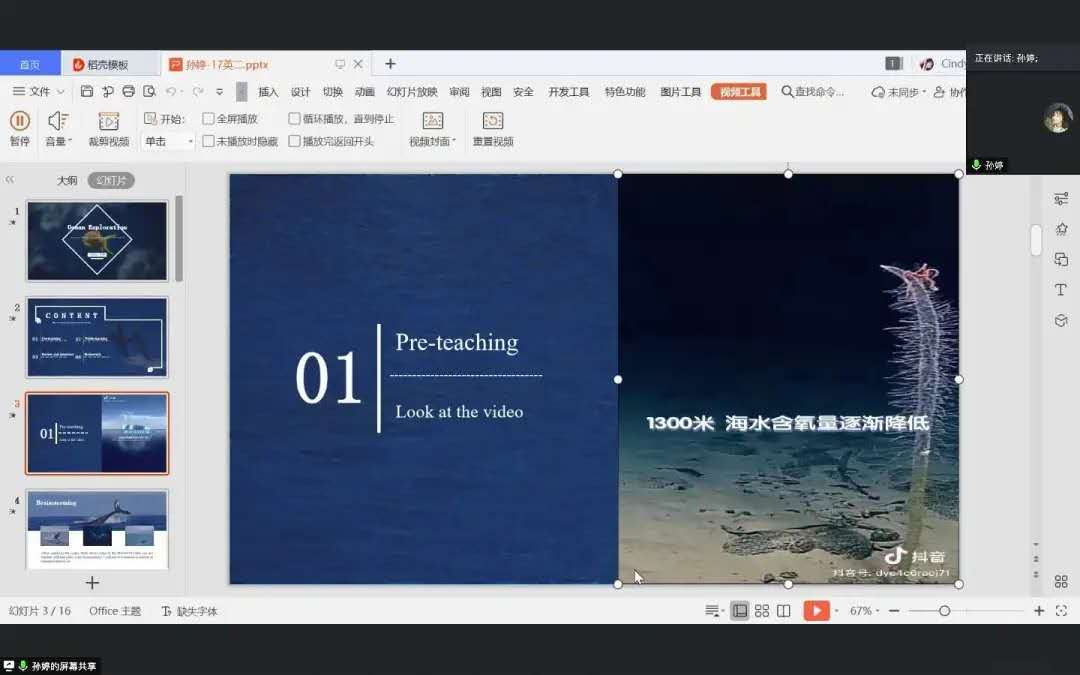Click the 大纲 outline panel button
This screenshot has width=1080, height=675.
coord(67,181)
